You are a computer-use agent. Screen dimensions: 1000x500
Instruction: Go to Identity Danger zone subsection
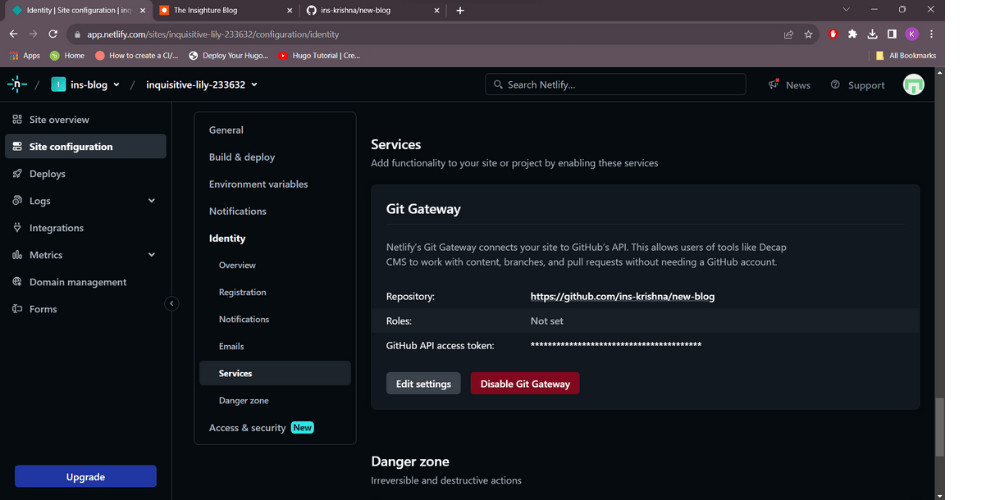point(244,401)
